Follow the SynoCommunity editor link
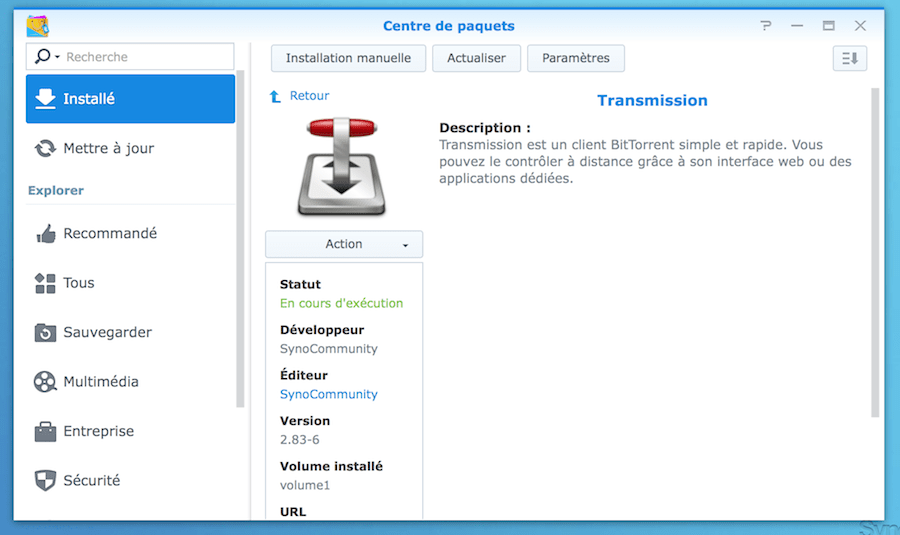 click(328, 394)
